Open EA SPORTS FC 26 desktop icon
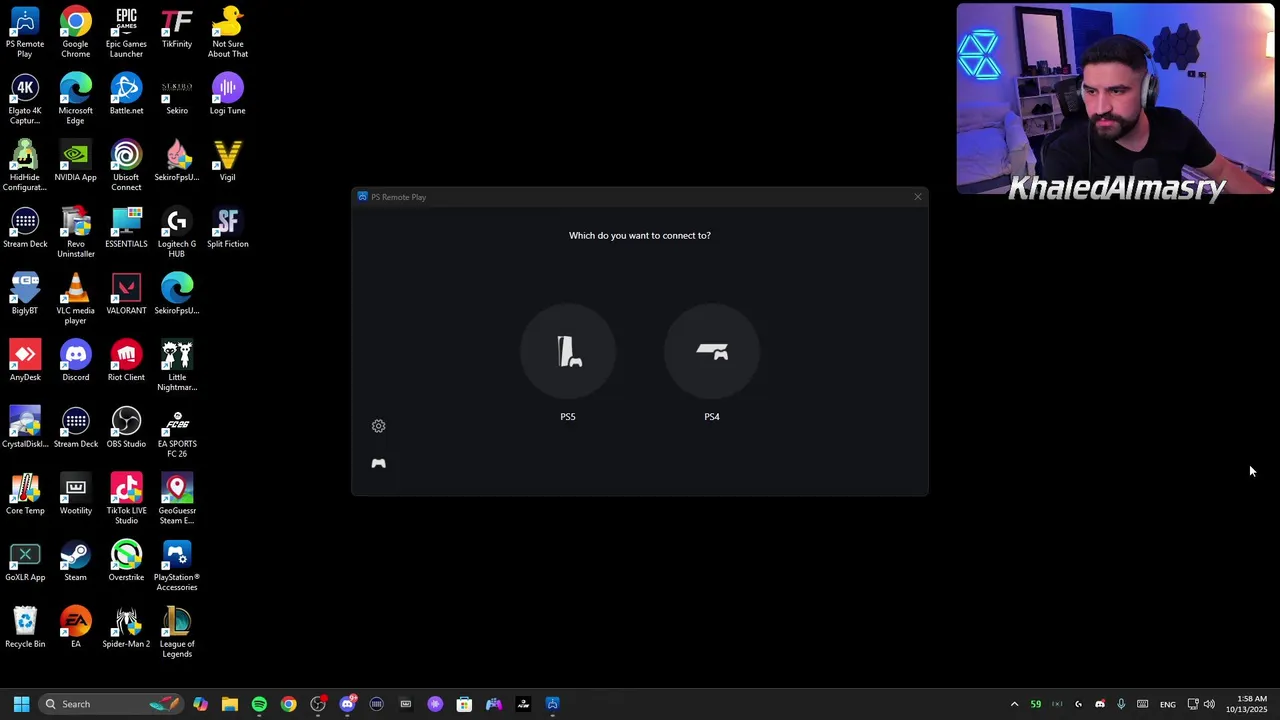 click(x=177, y=432)
